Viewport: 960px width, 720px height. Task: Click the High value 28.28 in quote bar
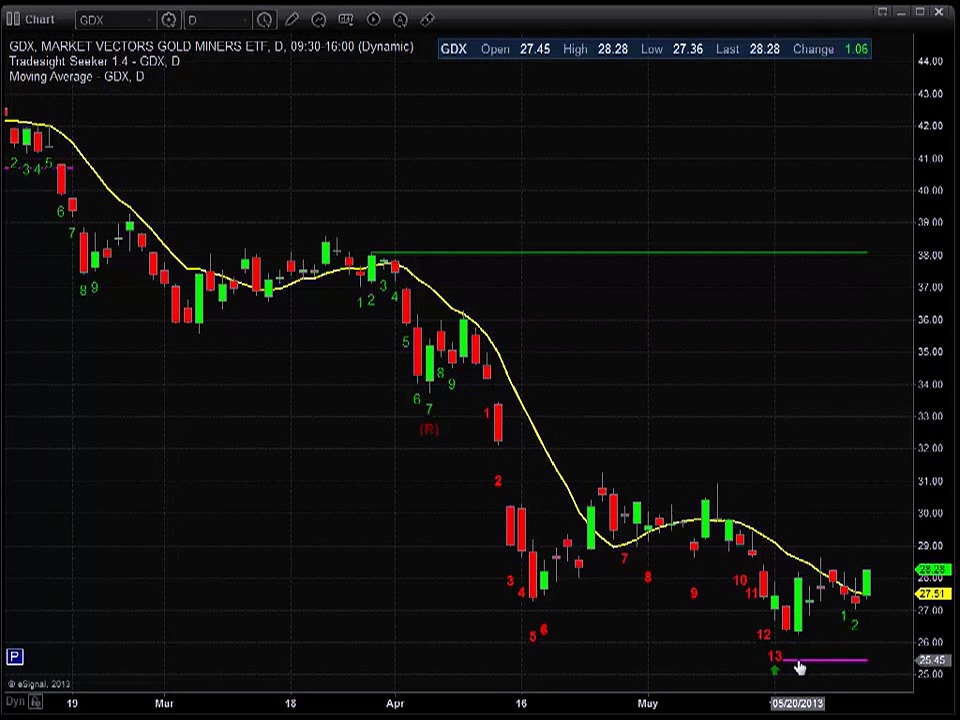pyautogui.click(x=612, y=49)
